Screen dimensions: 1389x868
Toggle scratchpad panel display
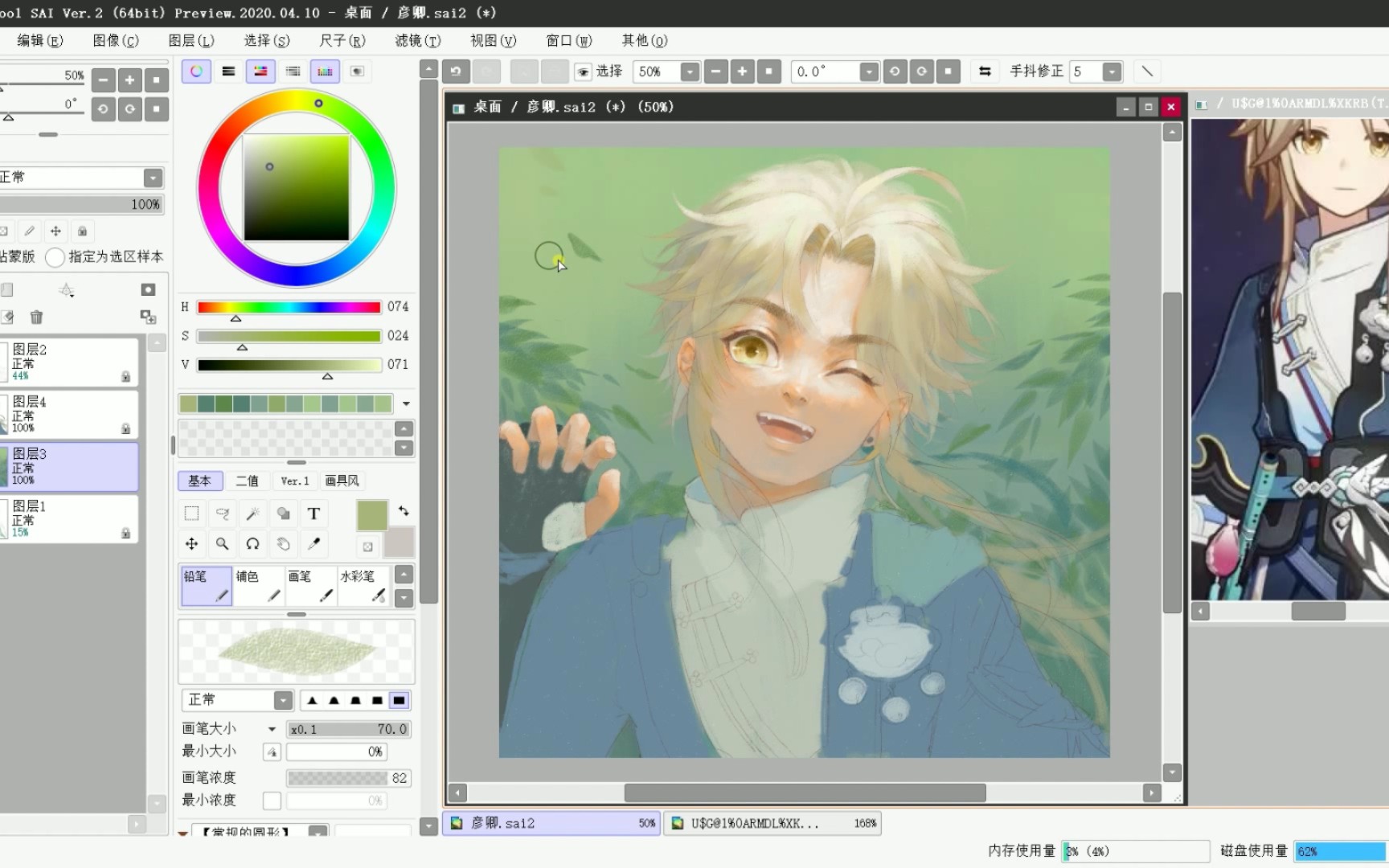point(357,72)
